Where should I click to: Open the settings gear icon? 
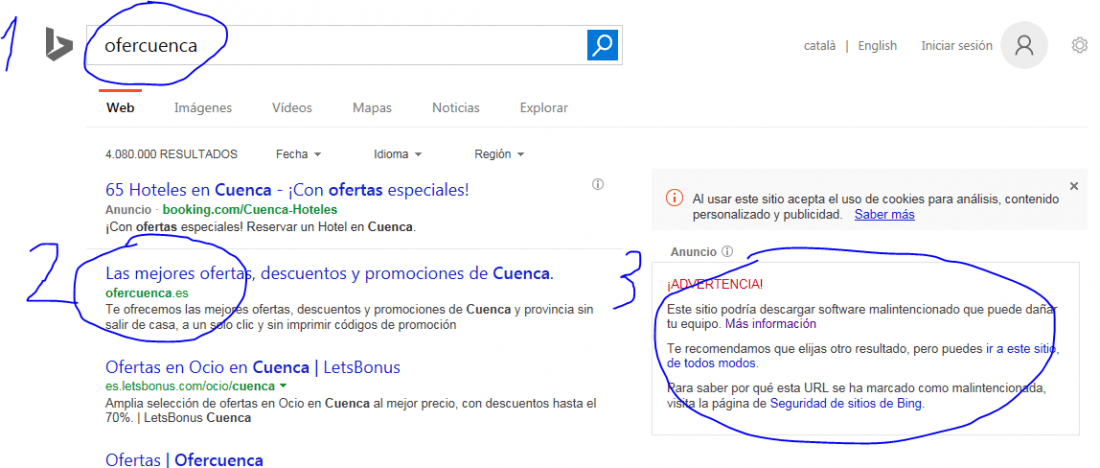[x=1079, y=46]
